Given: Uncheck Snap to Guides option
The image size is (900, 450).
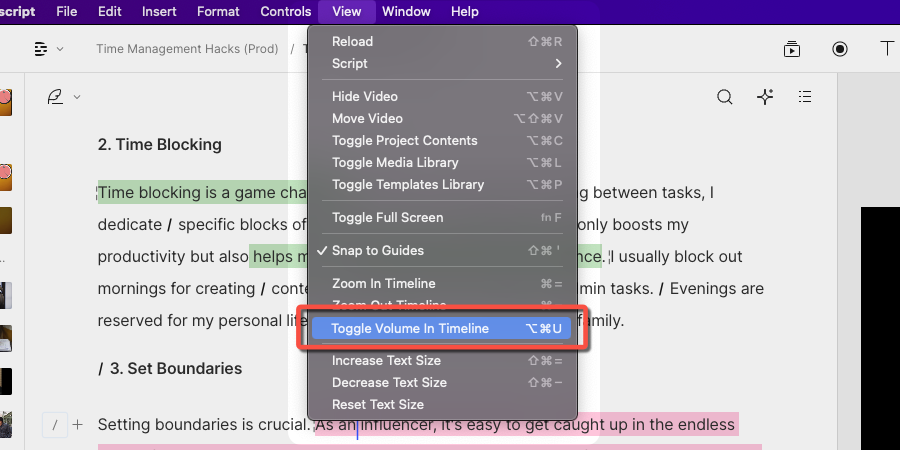Looking at the screenshot, I should click(x=442, y=250).
